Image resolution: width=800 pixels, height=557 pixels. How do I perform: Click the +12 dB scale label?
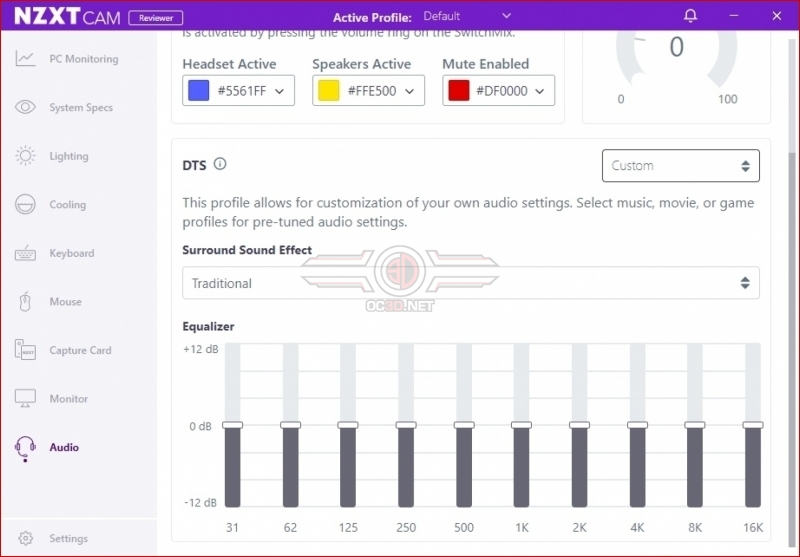(201, 349)
